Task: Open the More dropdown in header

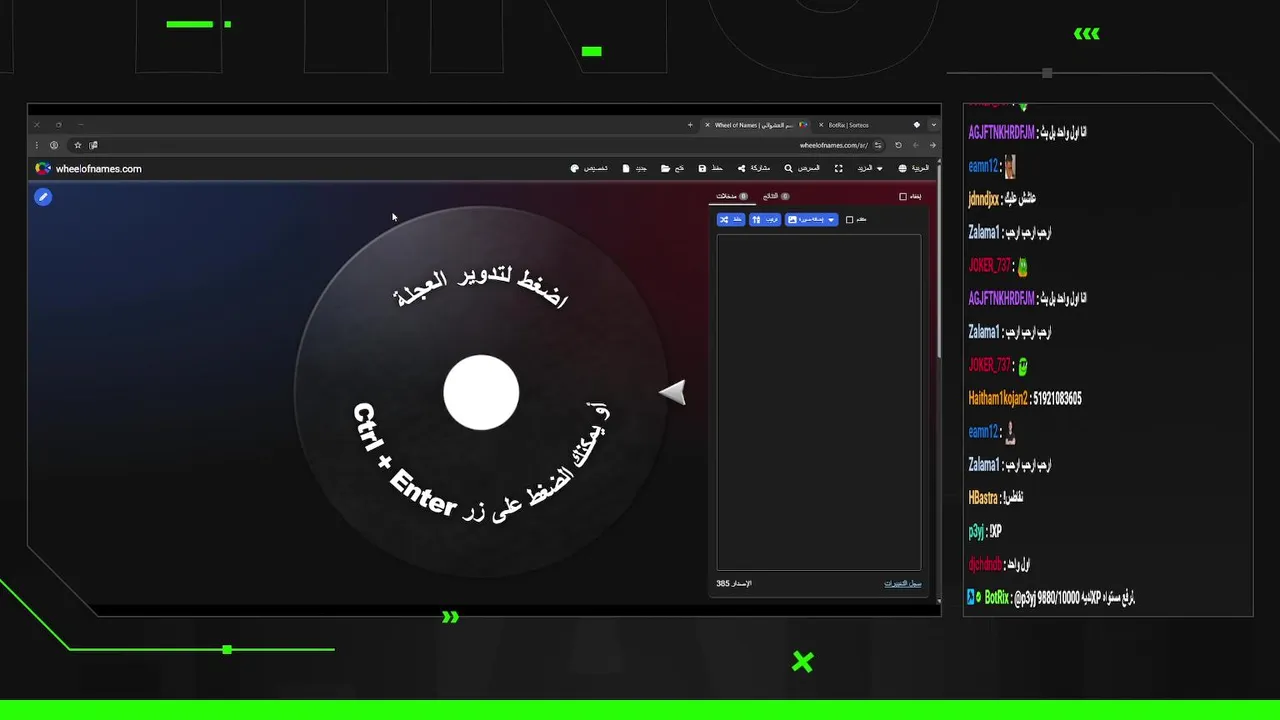Action: click(x=870, y=168)
